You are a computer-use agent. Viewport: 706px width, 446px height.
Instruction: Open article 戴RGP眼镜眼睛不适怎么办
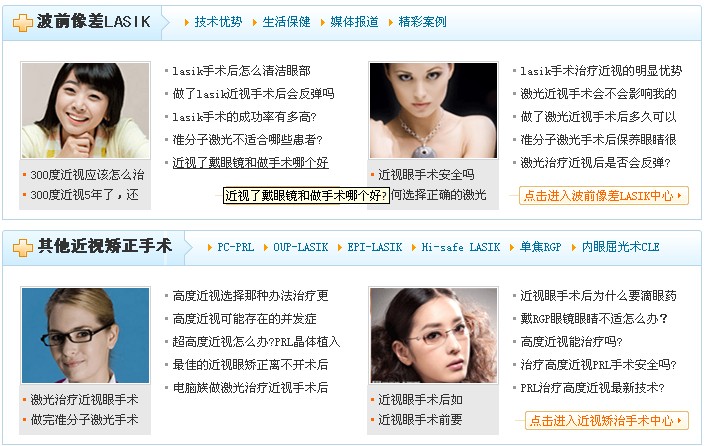tap(594, 319)
